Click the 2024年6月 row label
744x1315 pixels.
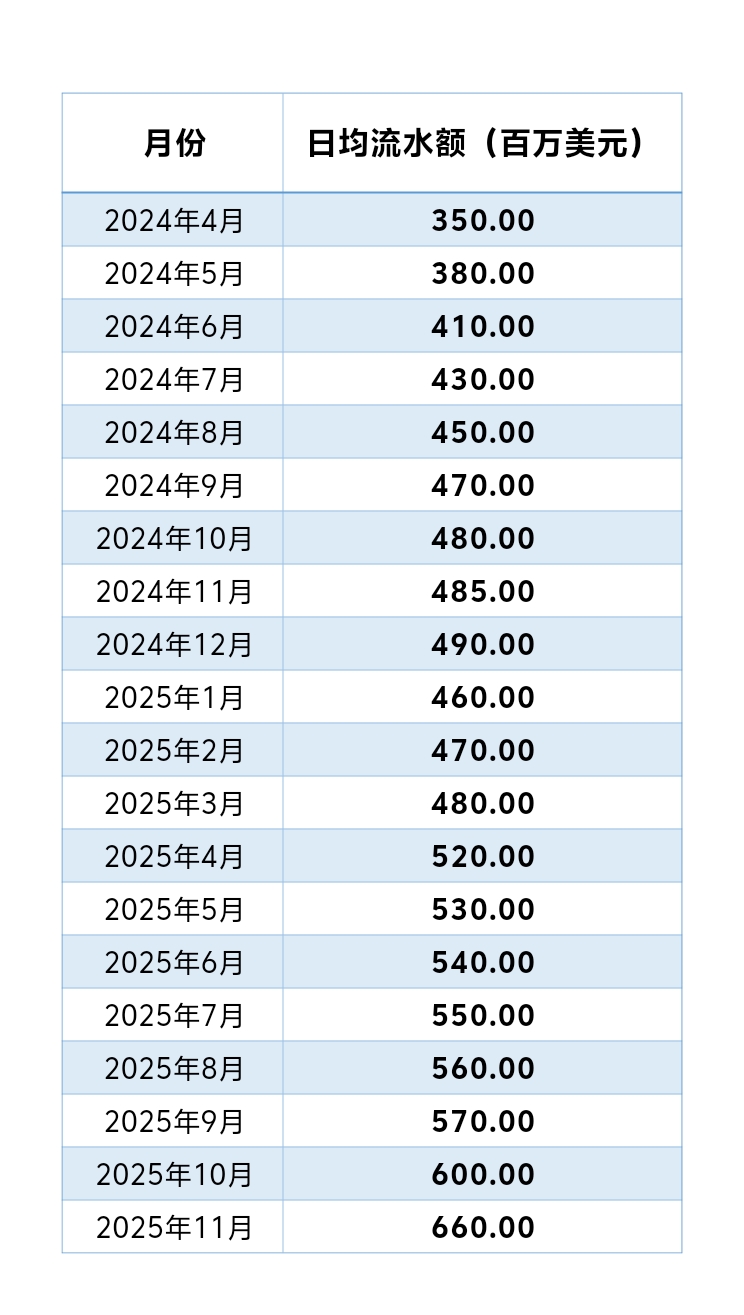(173, 326)
